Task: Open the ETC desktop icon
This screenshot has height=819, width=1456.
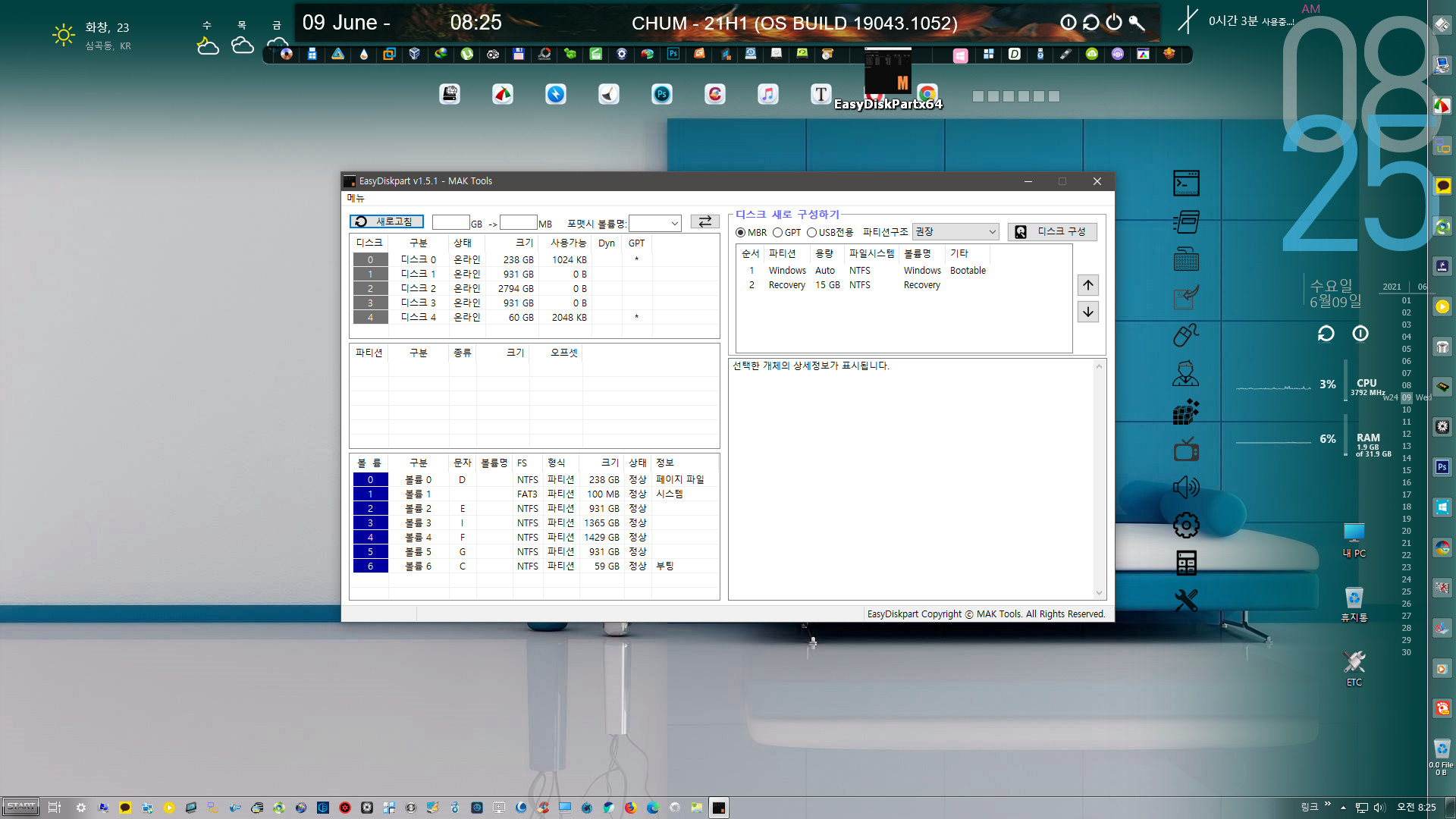Action: [x=1354, y=668]
